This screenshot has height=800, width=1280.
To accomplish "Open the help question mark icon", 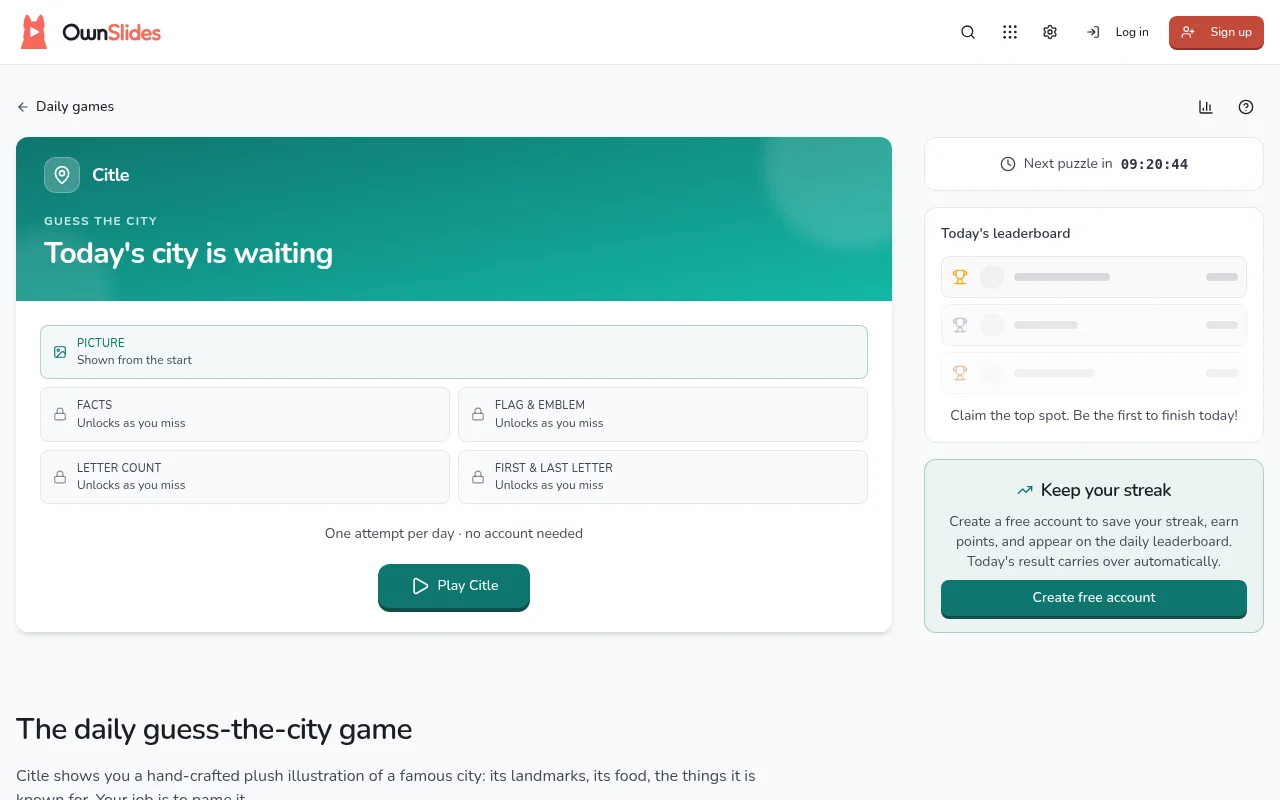I will (1246, 107).
